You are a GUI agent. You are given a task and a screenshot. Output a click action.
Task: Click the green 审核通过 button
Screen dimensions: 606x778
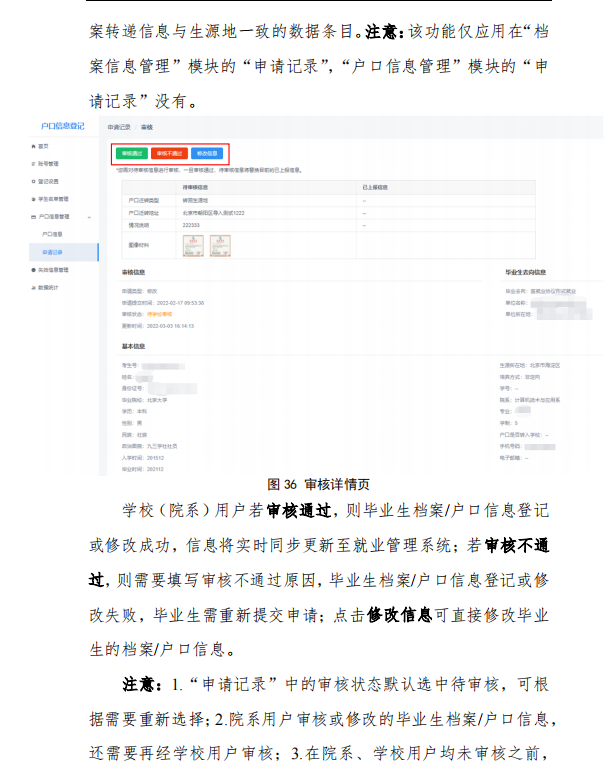[x=132, y=153]
